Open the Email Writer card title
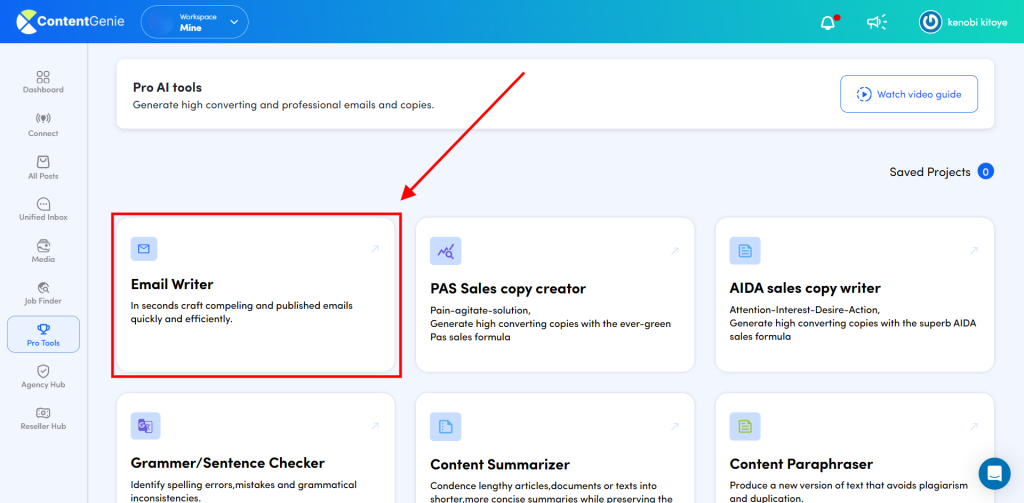Image resolution: width=1024 pixels, height=503 pixels. point(172,284)
